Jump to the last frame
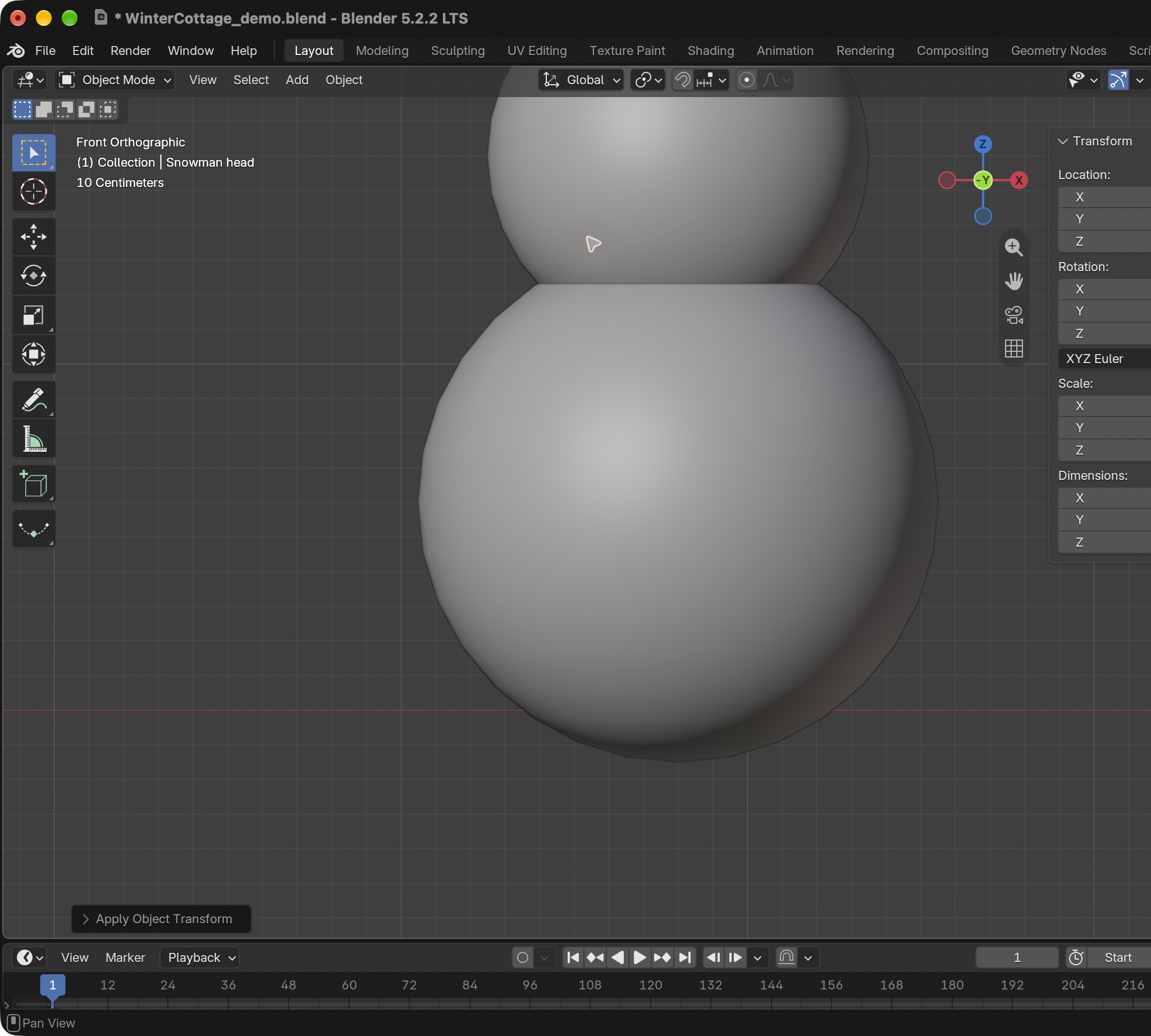 684,958
